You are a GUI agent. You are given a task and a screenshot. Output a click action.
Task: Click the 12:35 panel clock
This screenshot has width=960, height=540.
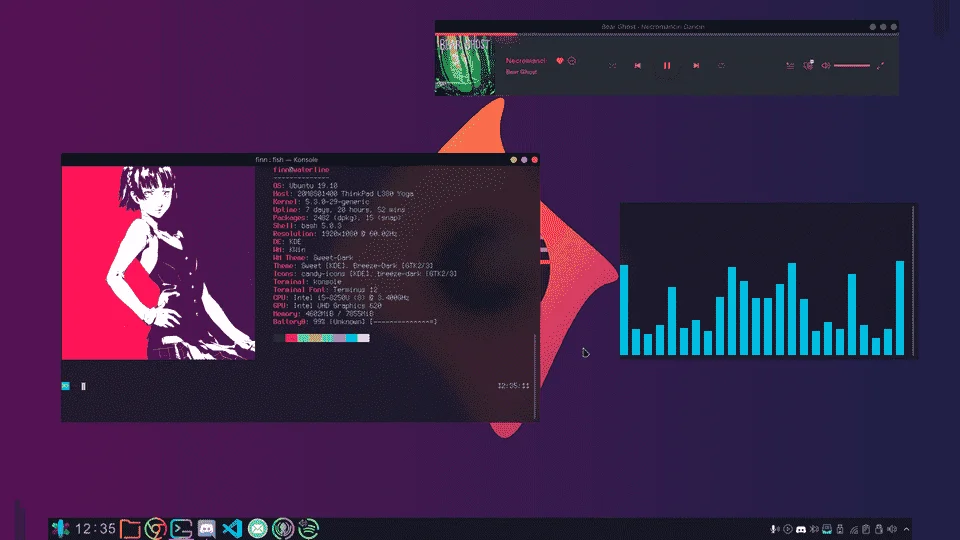[95, 528]
